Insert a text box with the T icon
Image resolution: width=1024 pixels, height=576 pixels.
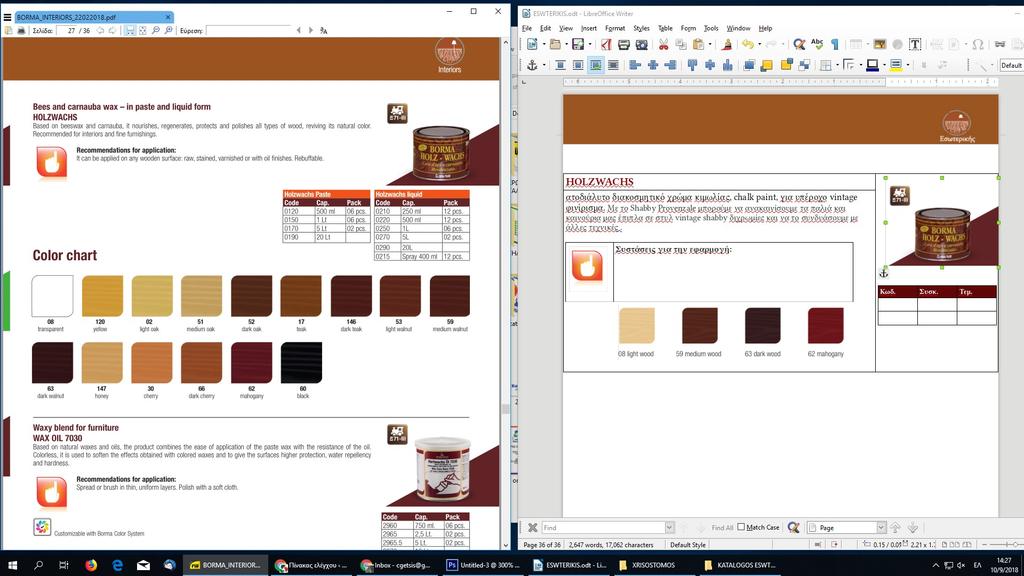pyautogui.click(x=915, y=44)
